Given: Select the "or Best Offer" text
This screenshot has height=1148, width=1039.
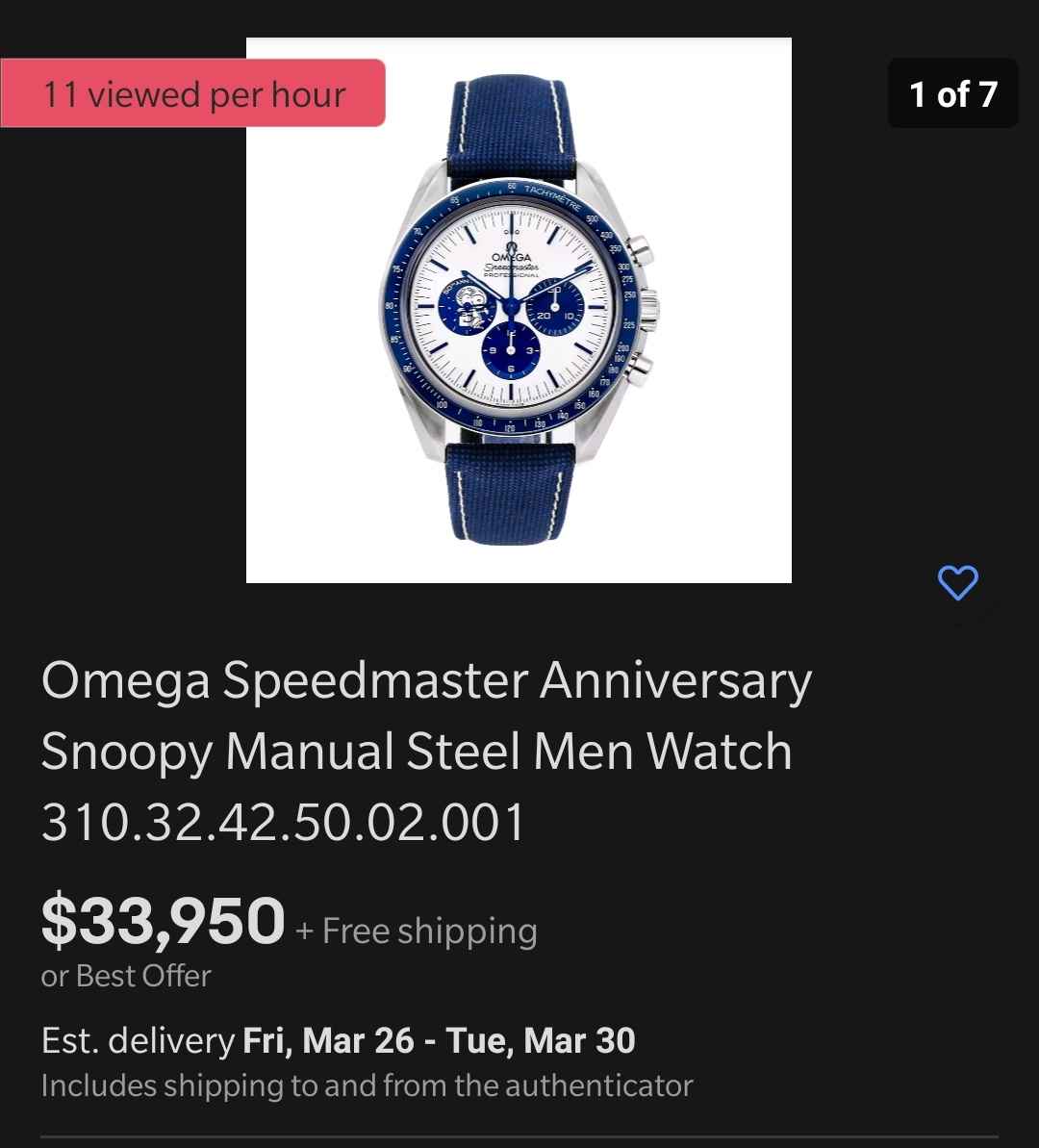Looking at the screenshot, I should (126, 976).
